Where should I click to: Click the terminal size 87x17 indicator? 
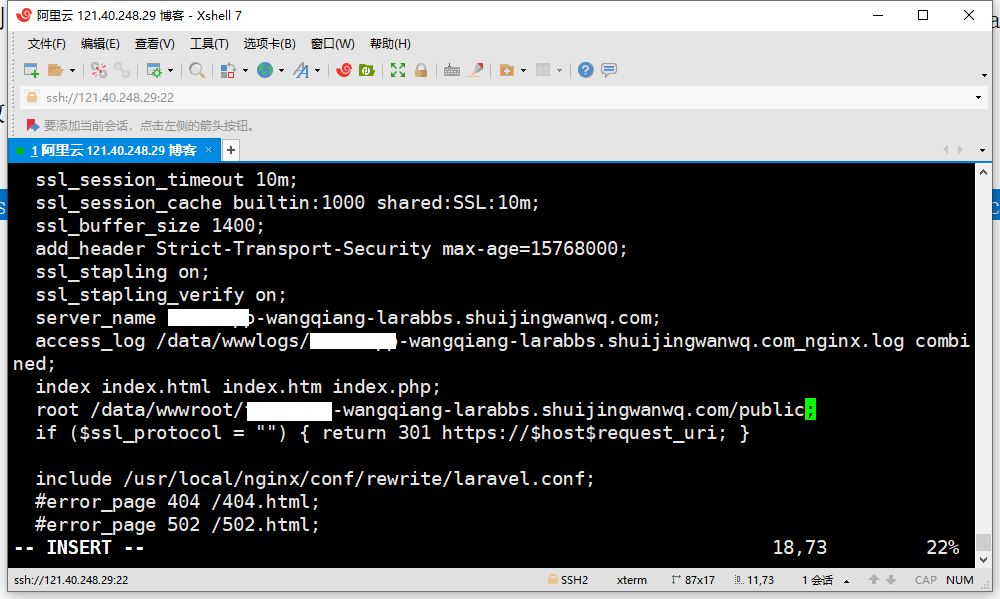(693, 580)
